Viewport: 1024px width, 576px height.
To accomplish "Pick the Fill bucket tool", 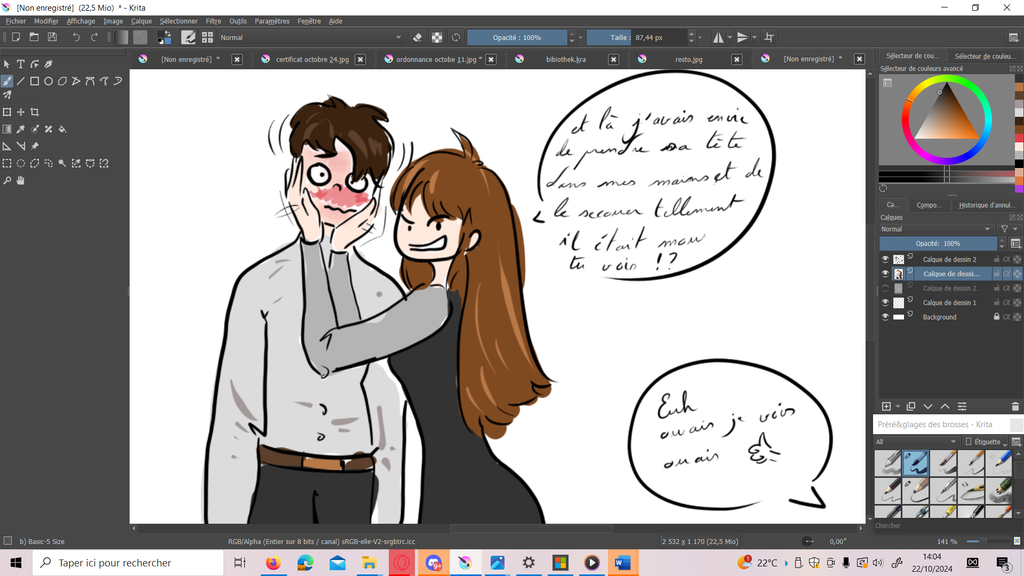I will [x=62, y=129].
